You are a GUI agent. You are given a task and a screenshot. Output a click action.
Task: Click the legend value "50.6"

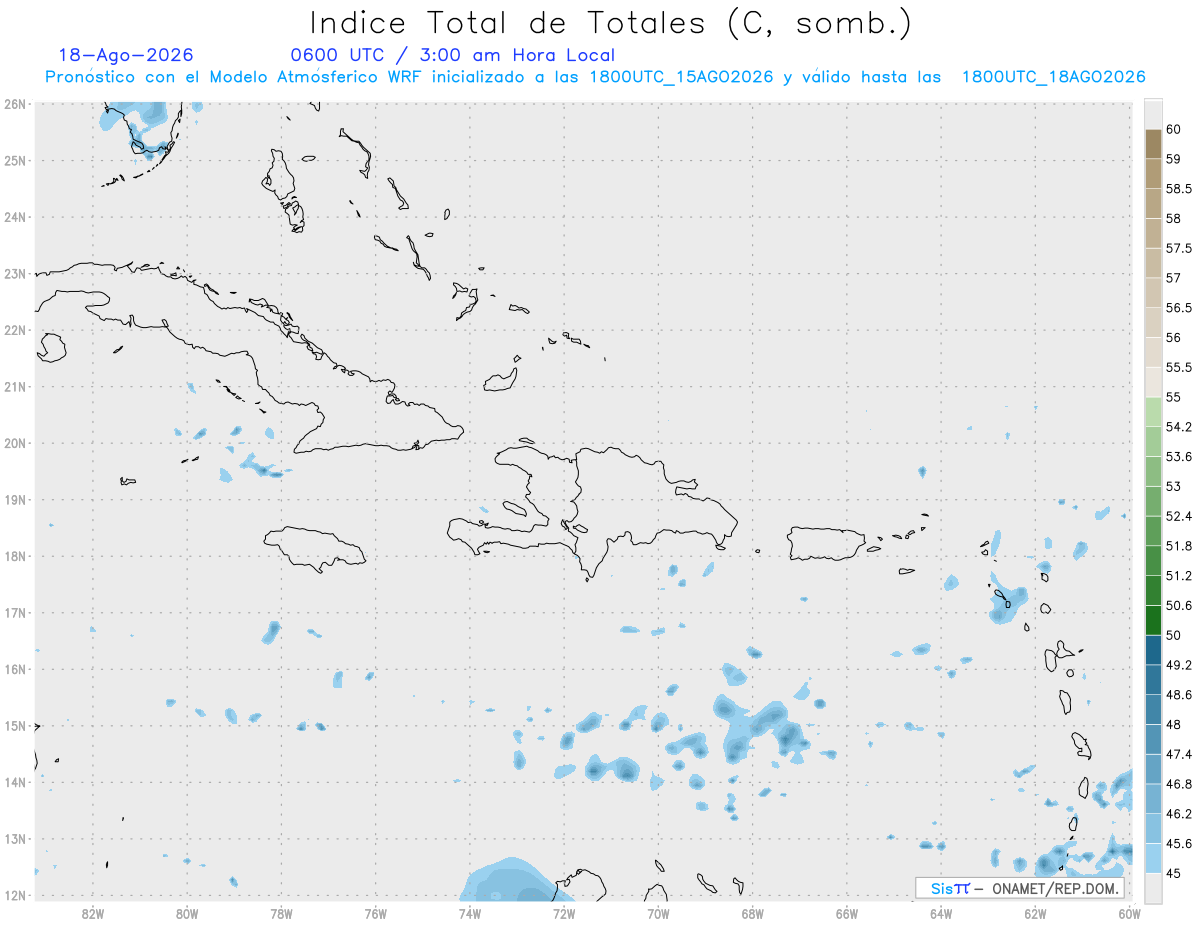1179,605
